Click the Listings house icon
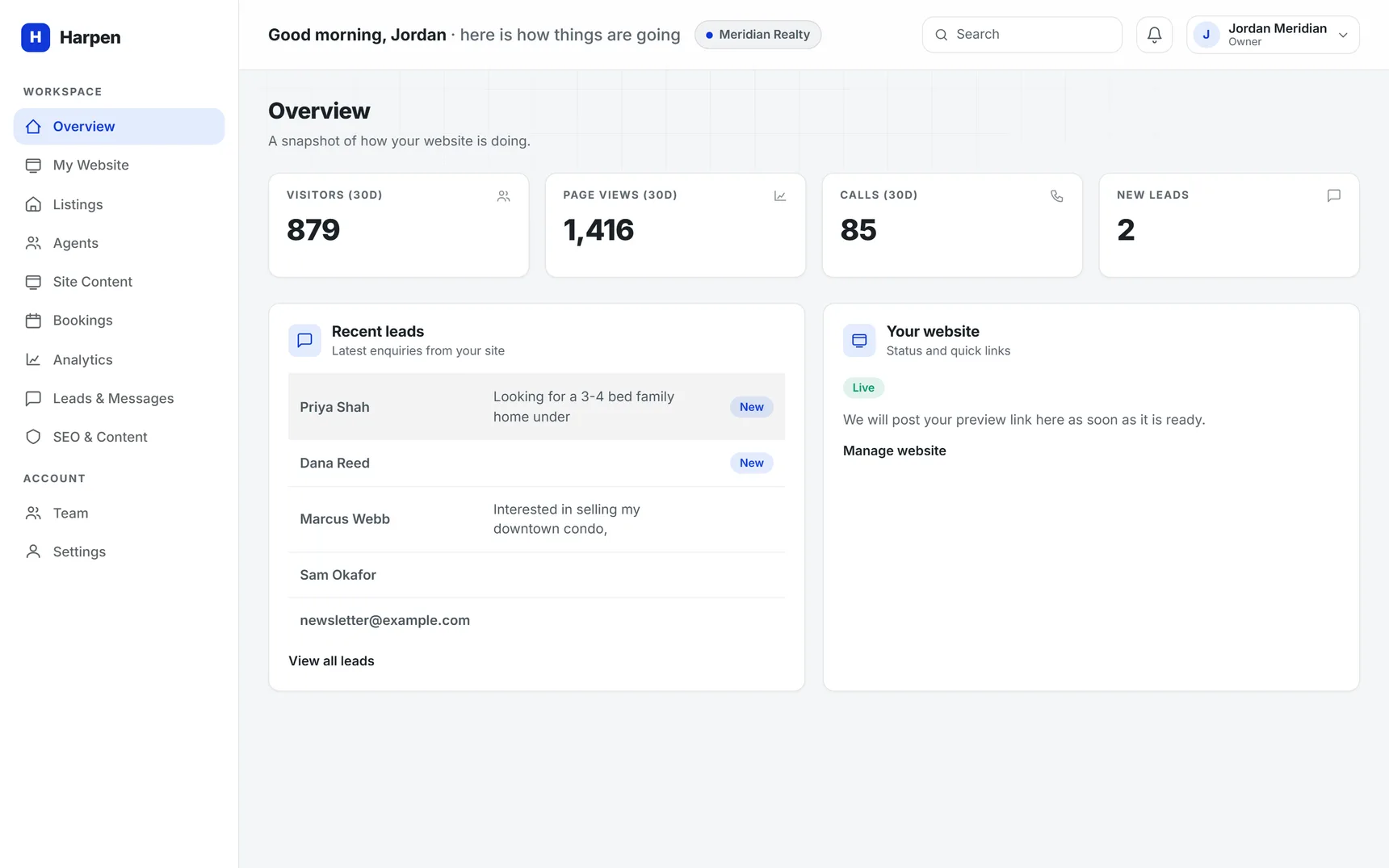The width and height of the screenshot is (1389, 868). (x=33, y=204)
